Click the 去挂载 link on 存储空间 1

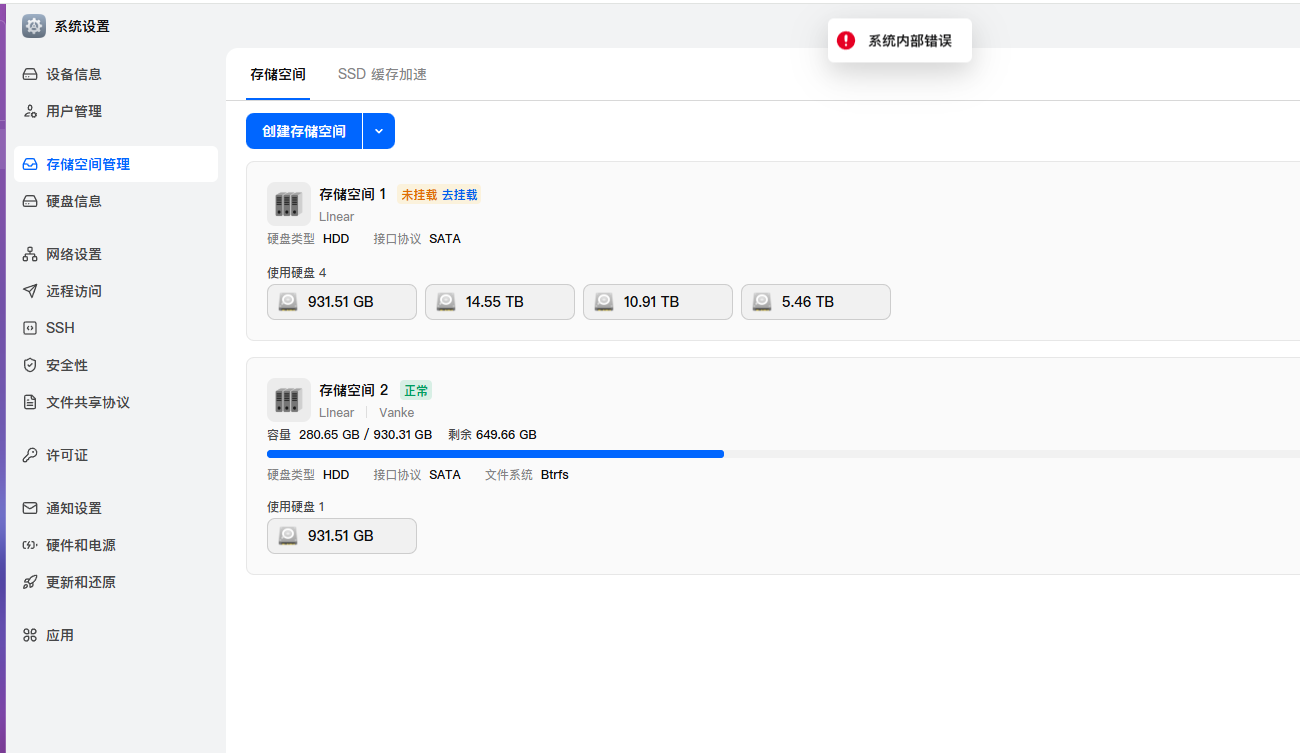click(459, 195)
